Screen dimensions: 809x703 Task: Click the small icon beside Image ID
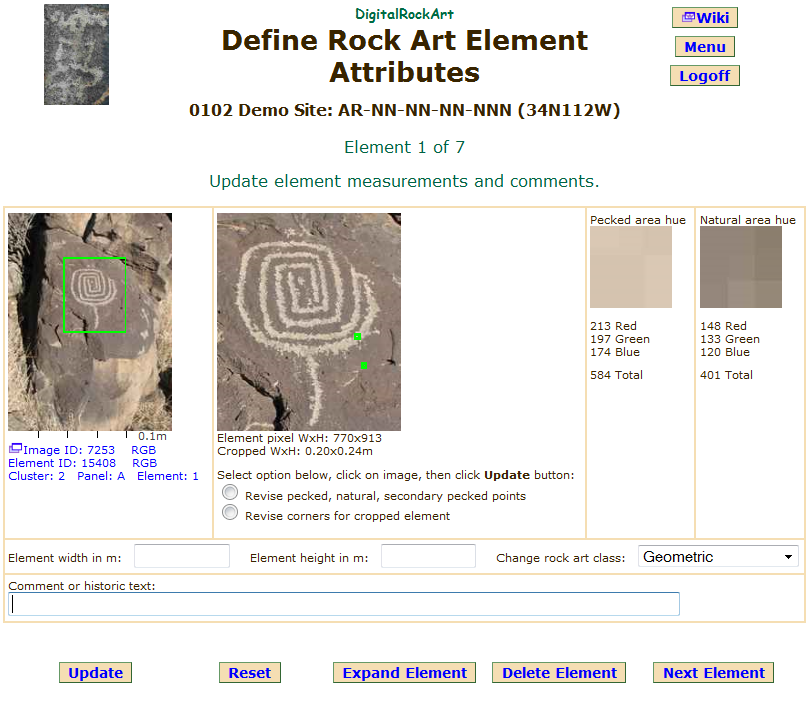tap(15, 449)
